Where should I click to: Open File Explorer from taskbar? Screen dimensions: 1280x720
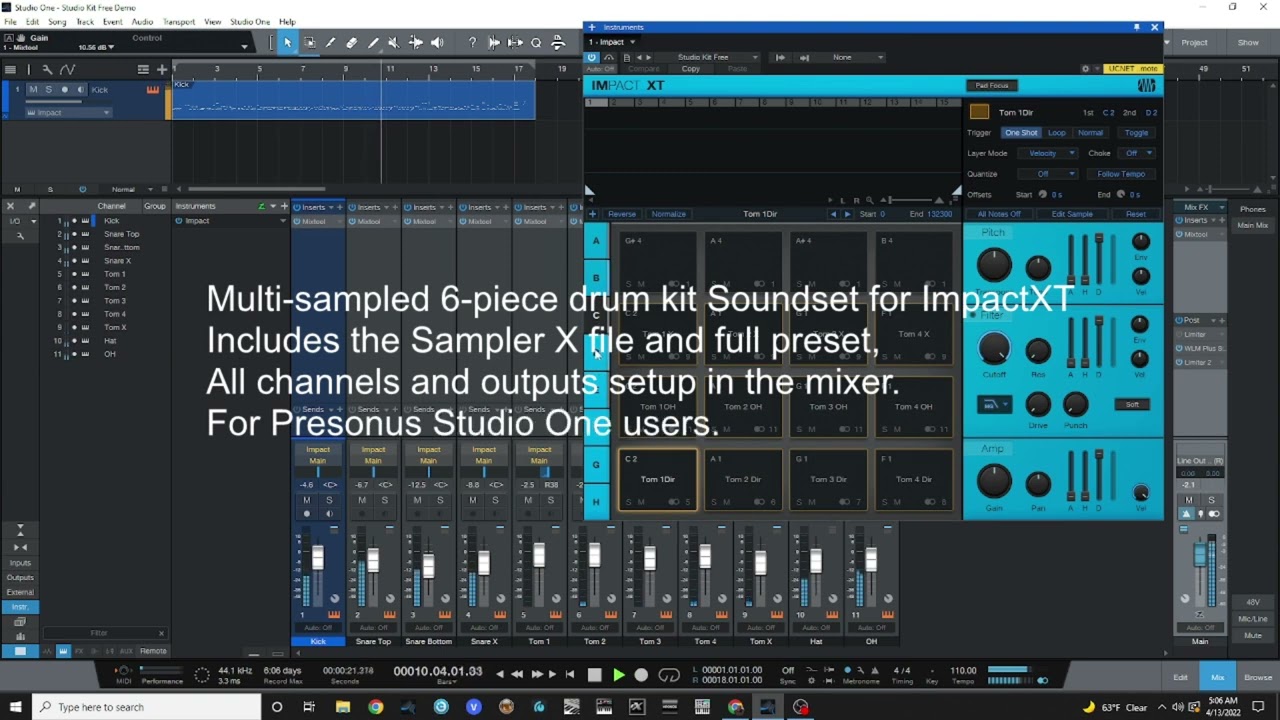tap(342, 707)
